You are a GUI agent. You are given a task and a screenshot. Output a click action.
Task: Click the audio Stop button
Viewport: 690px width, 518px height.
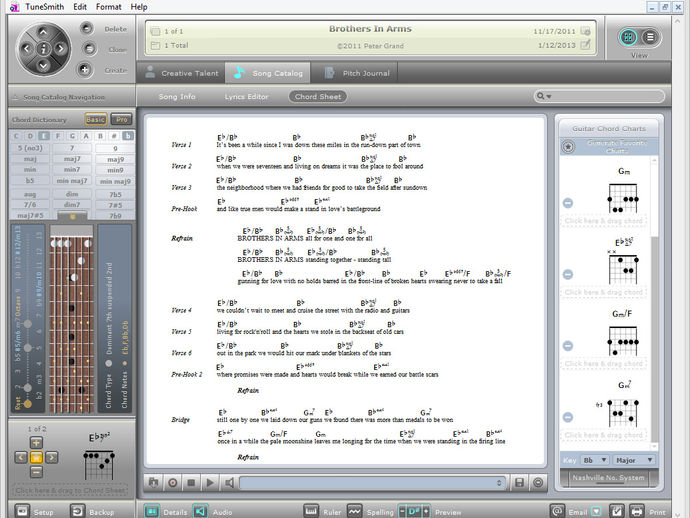pyautogui.click(x=191, y=483)
